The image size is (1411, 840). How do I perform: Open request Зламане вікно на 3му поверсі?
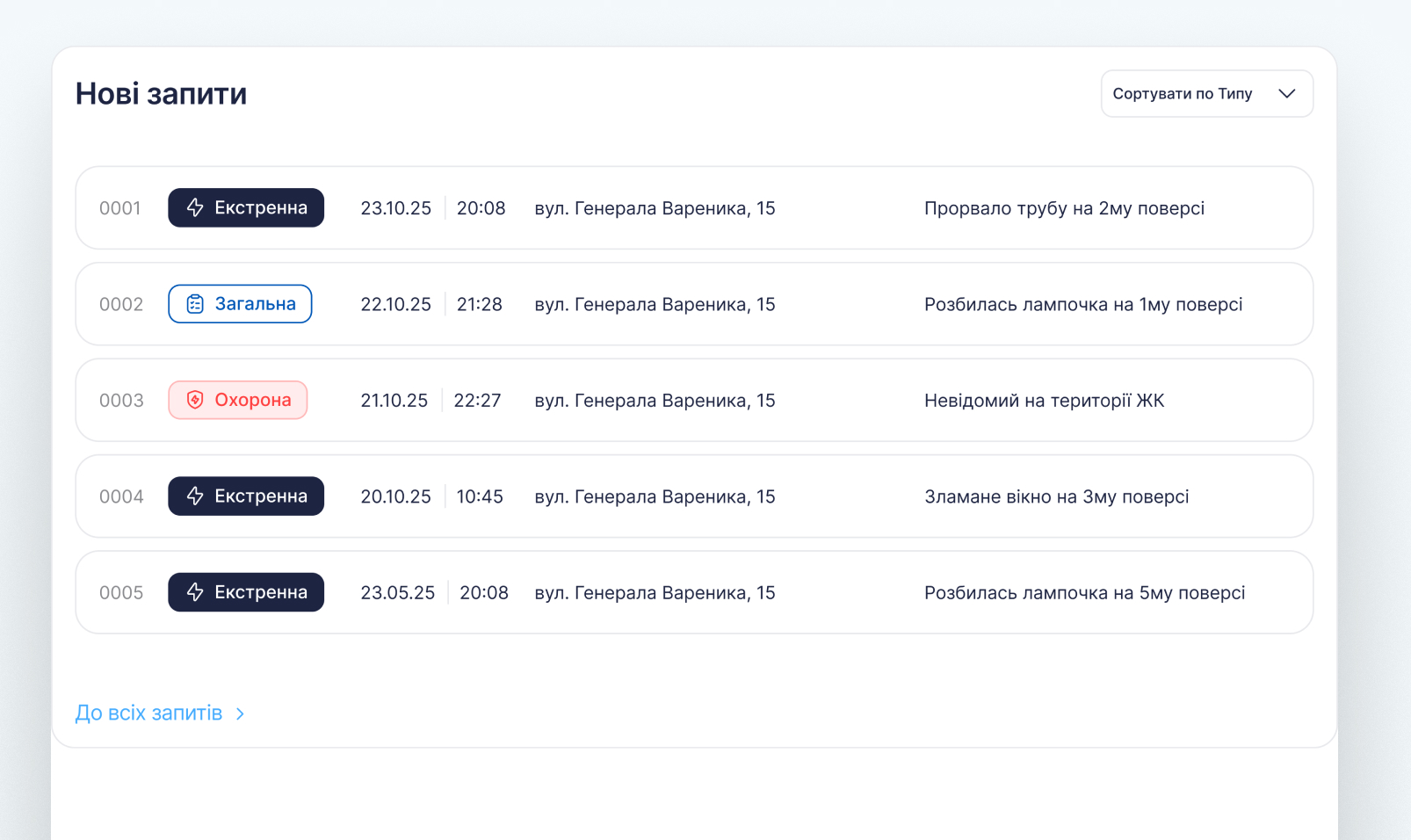pyautogui.click(x=694, y=496)
